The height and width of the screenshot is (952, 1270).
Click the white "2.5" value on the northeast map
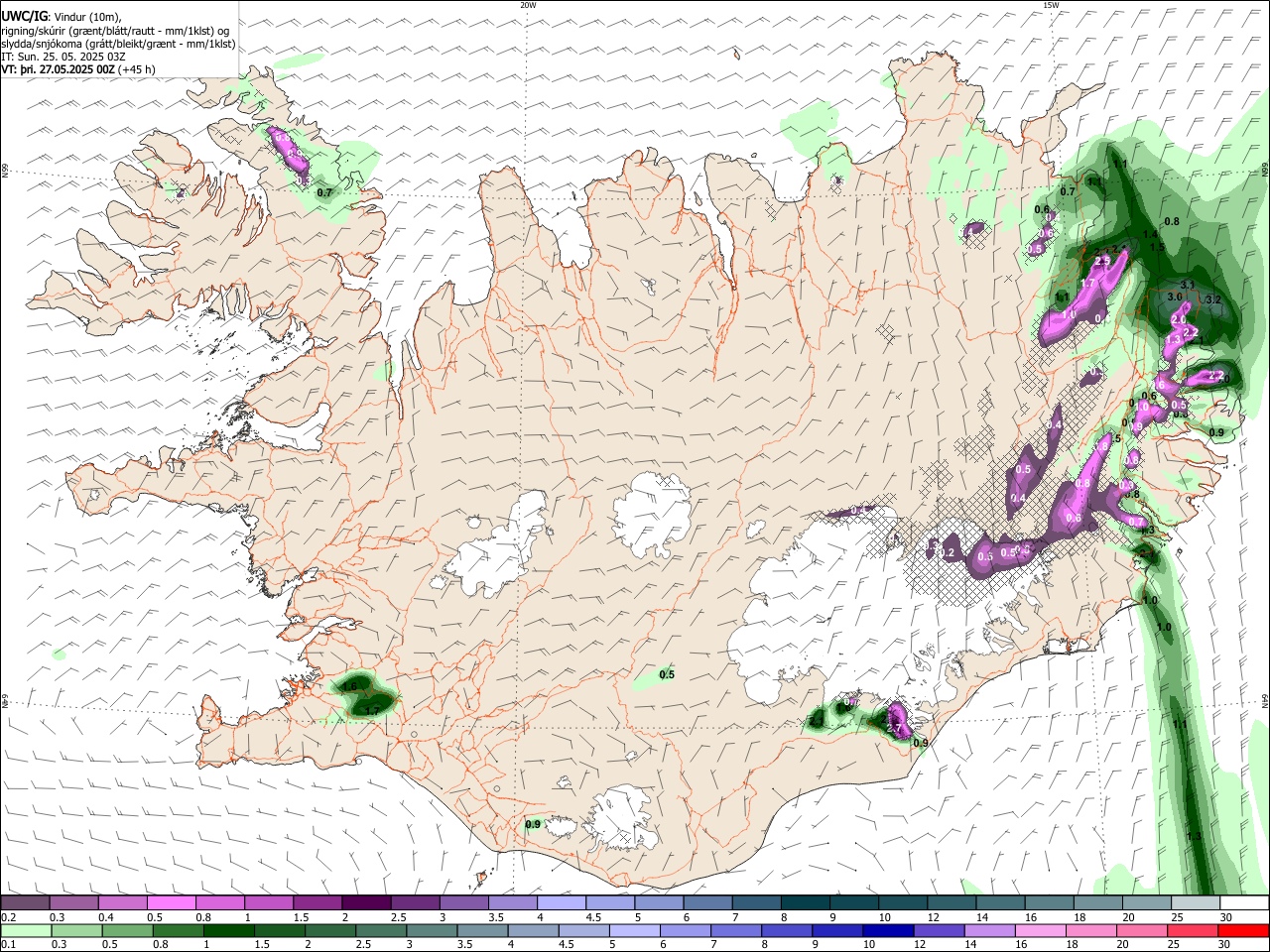(1101, 261)
